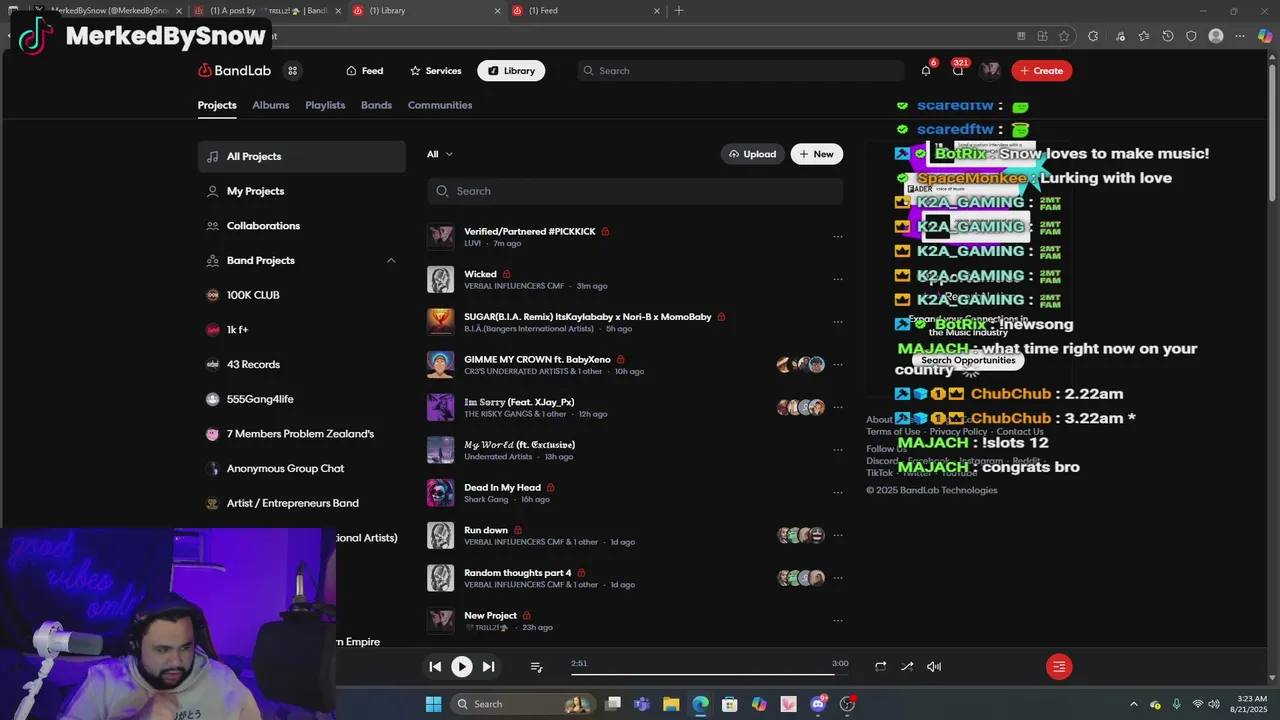
Task: Open the Windows Start menu
Action: pyautogui.click(x=434, y=704)
